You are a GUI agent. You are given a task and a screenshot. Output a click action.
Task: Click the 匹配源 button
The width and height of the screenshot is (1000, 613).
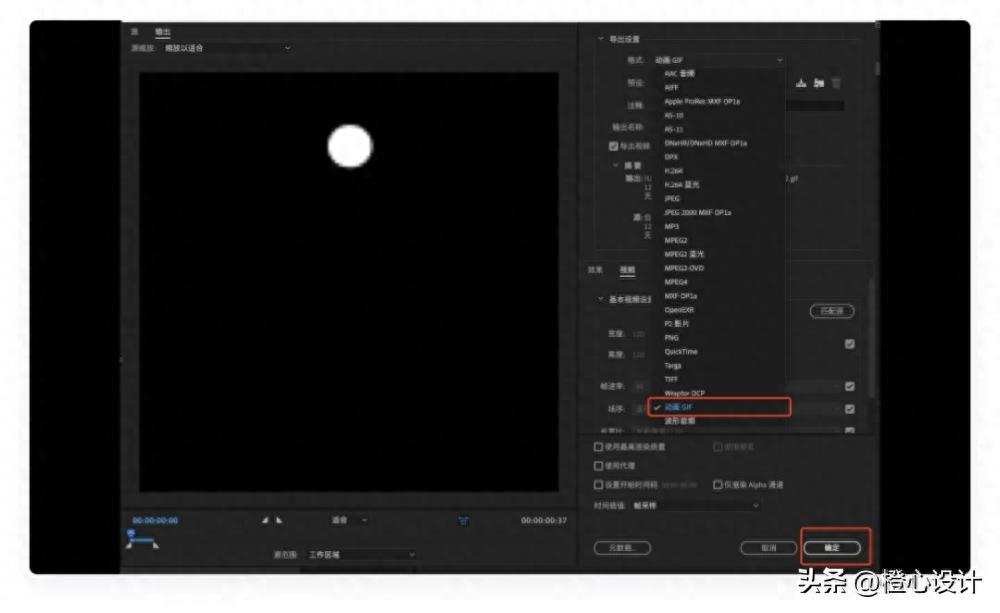pos(832,311)
